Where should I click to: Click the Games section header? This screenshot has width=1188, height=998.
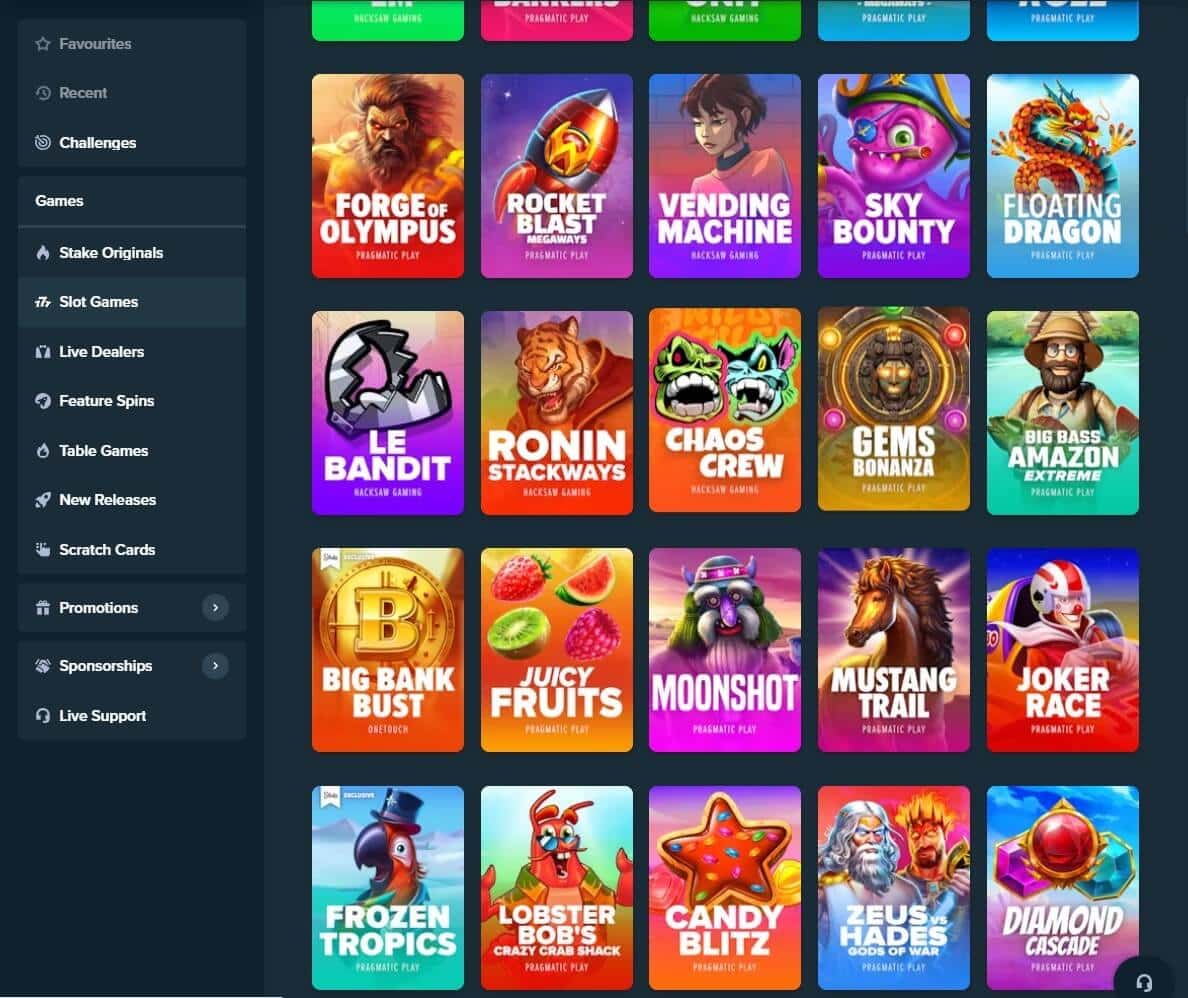point(60,200)
